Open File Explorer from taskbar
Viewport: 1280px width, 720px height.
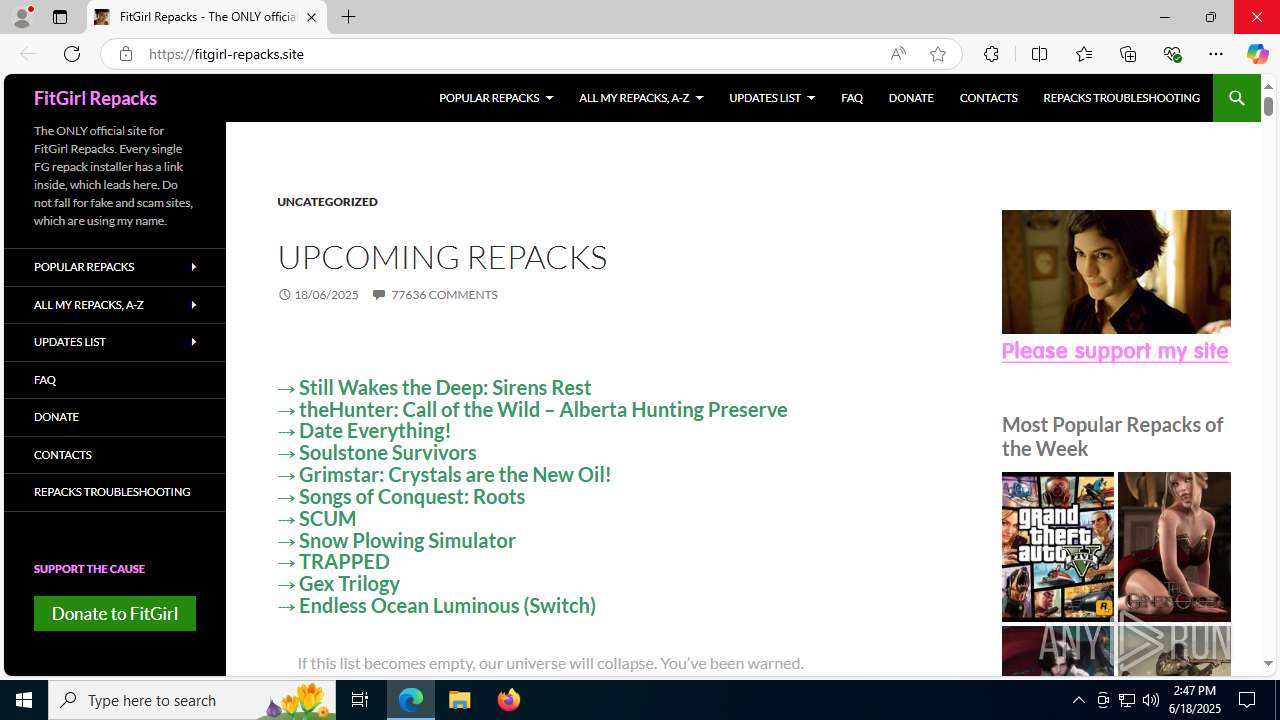click(x=460, y=700)
